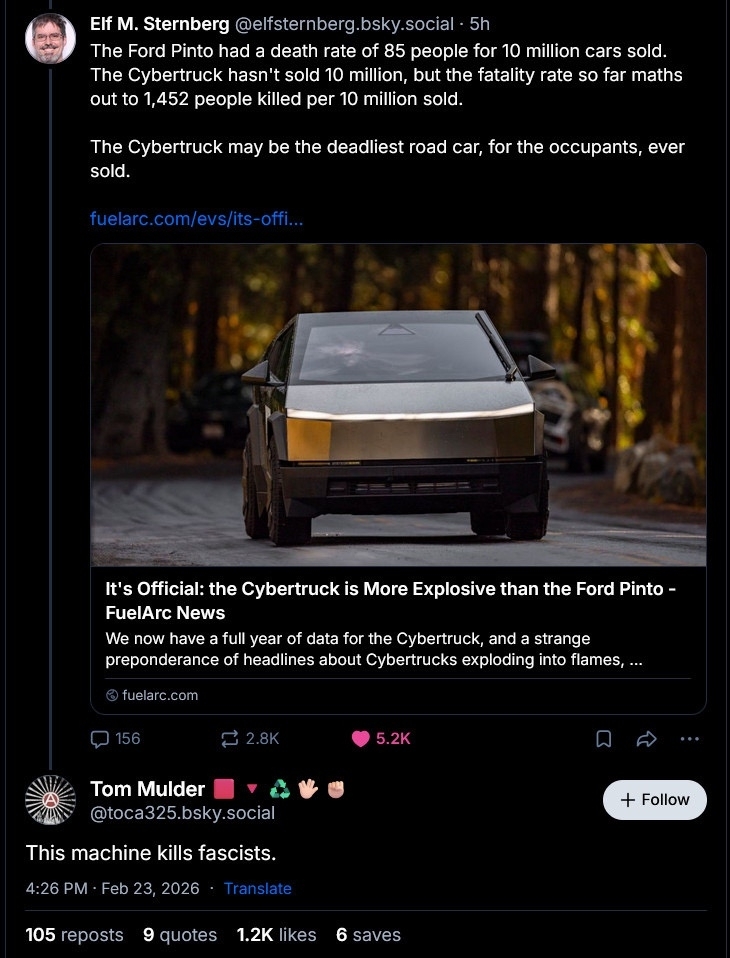
Task: Bookmark the post with the save icon
Action: (x=603, y=739)
